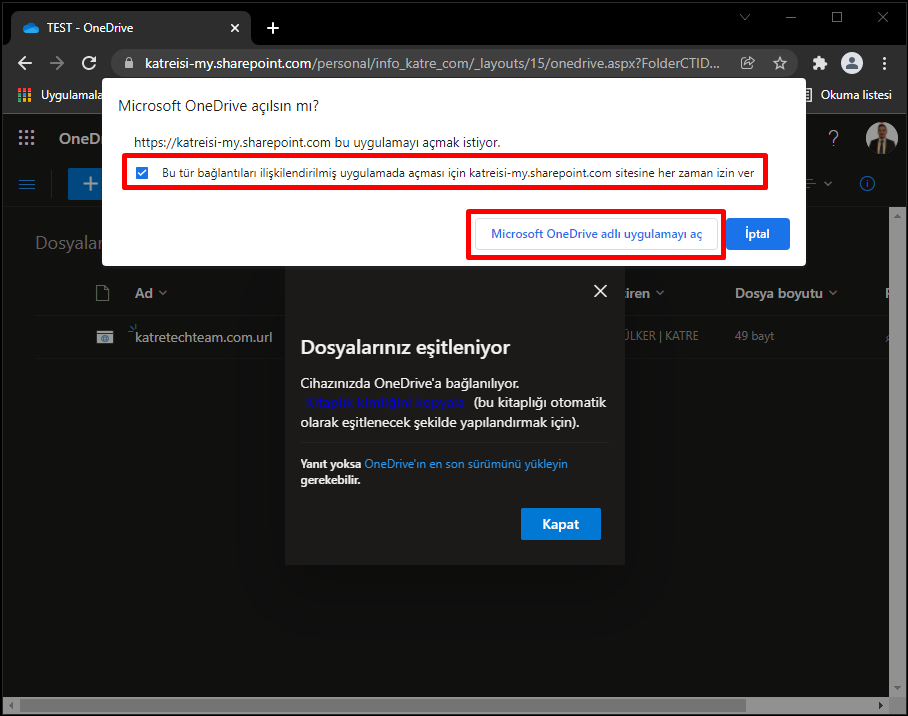This screenshot has width=908, height=716.
Task: Open the Chrome profile avatar icon
Action: click(852, 63)
